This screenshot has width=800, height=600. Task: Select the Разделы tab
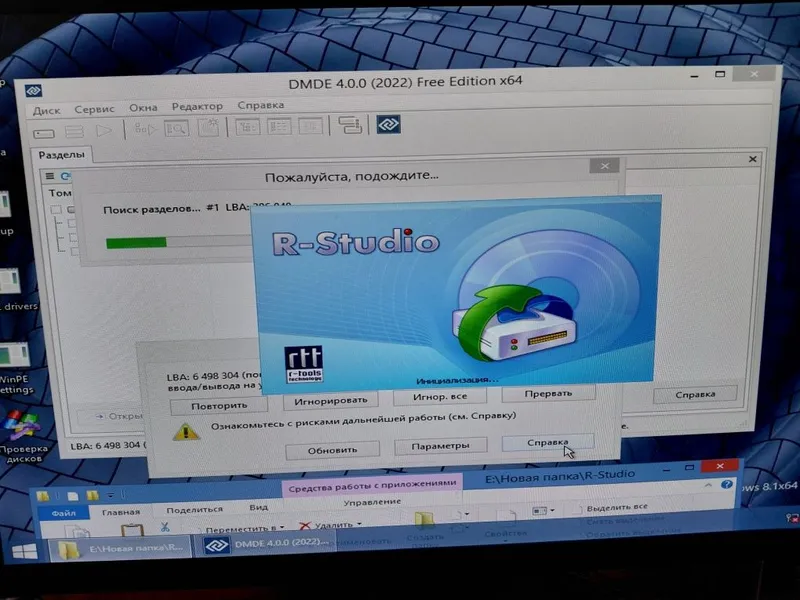coord(62,155)
